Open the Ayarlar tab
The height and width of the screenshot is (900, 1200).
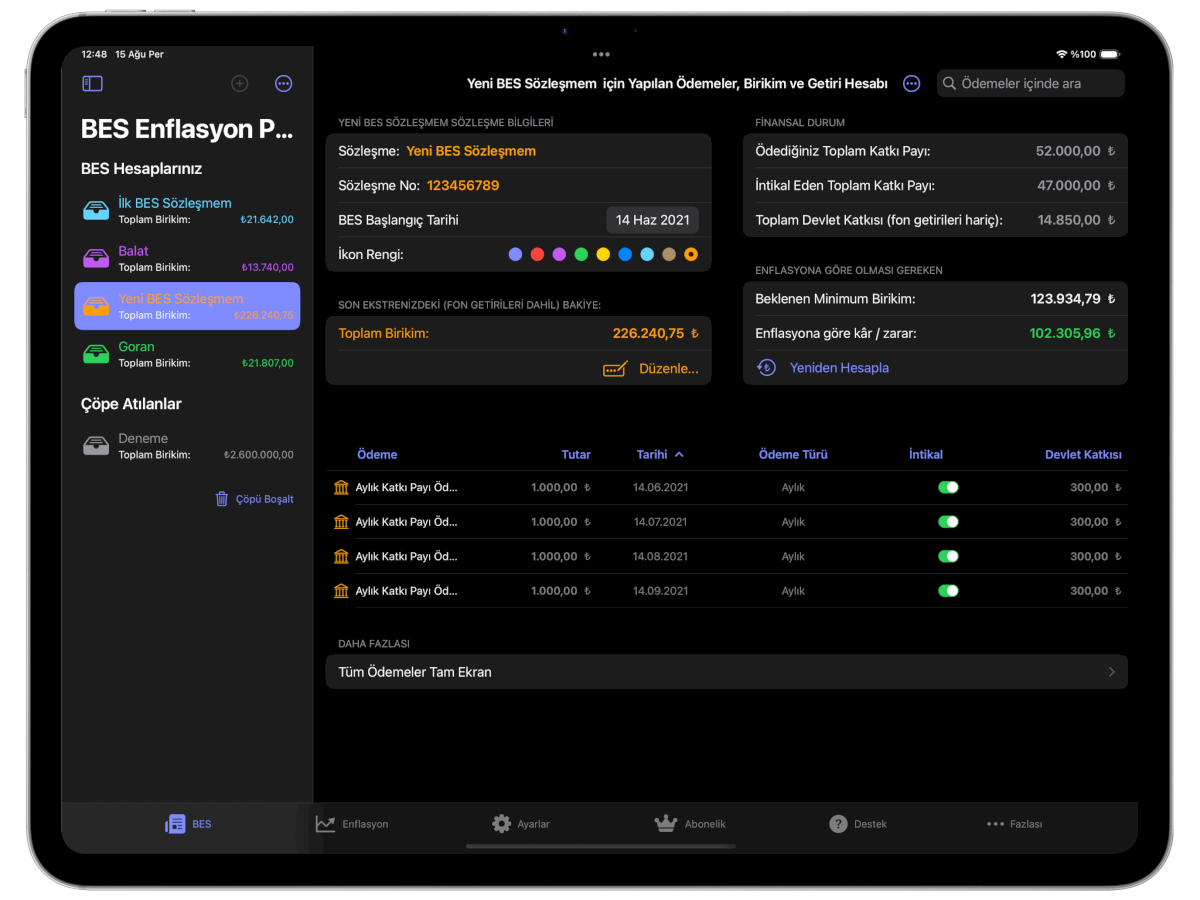click(x=520, y=824)
